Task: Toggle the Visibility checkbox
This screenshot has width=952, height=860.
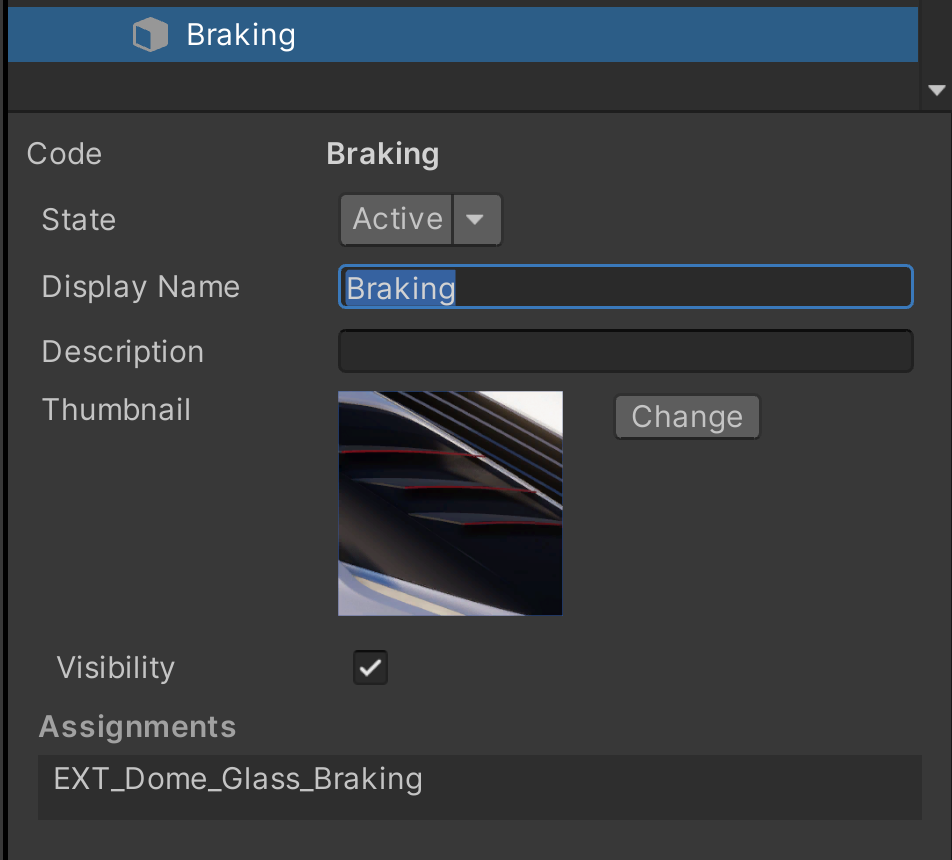Action: pos(370,668)
